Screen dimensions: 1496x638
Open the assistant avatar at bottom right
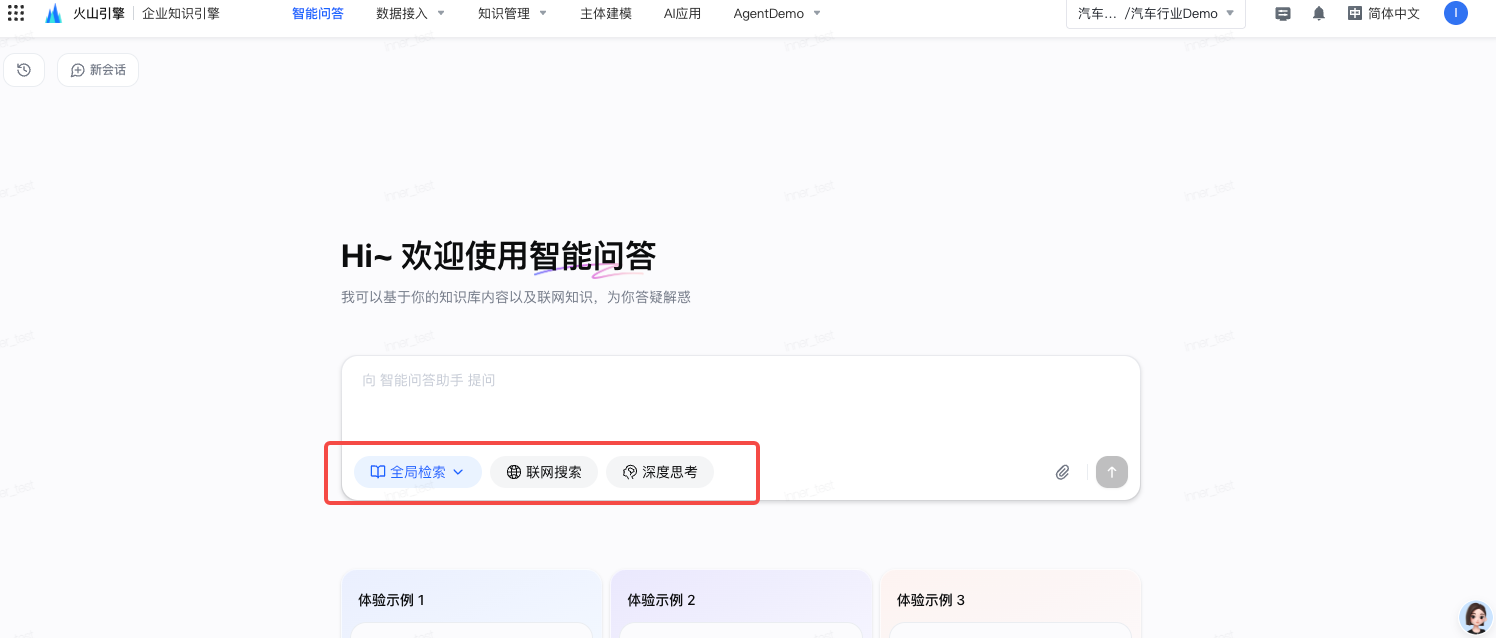point(1476,618)
